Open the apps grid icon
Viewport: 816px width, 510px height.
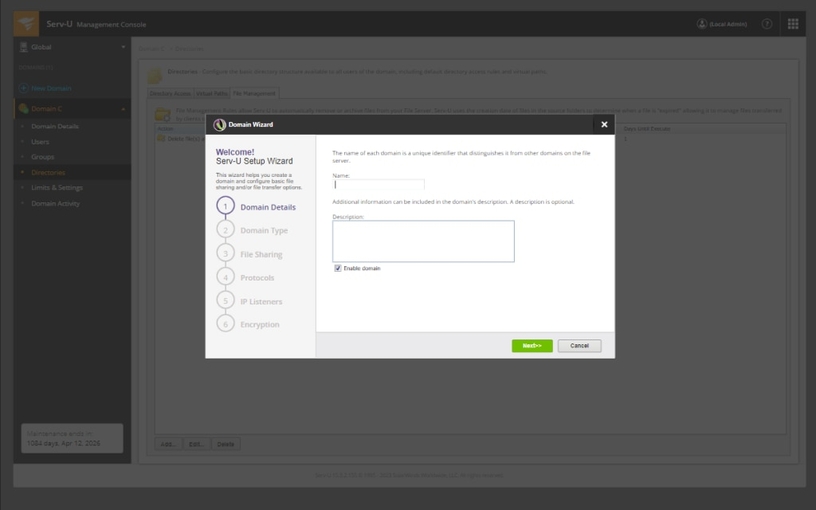(793, 24)
